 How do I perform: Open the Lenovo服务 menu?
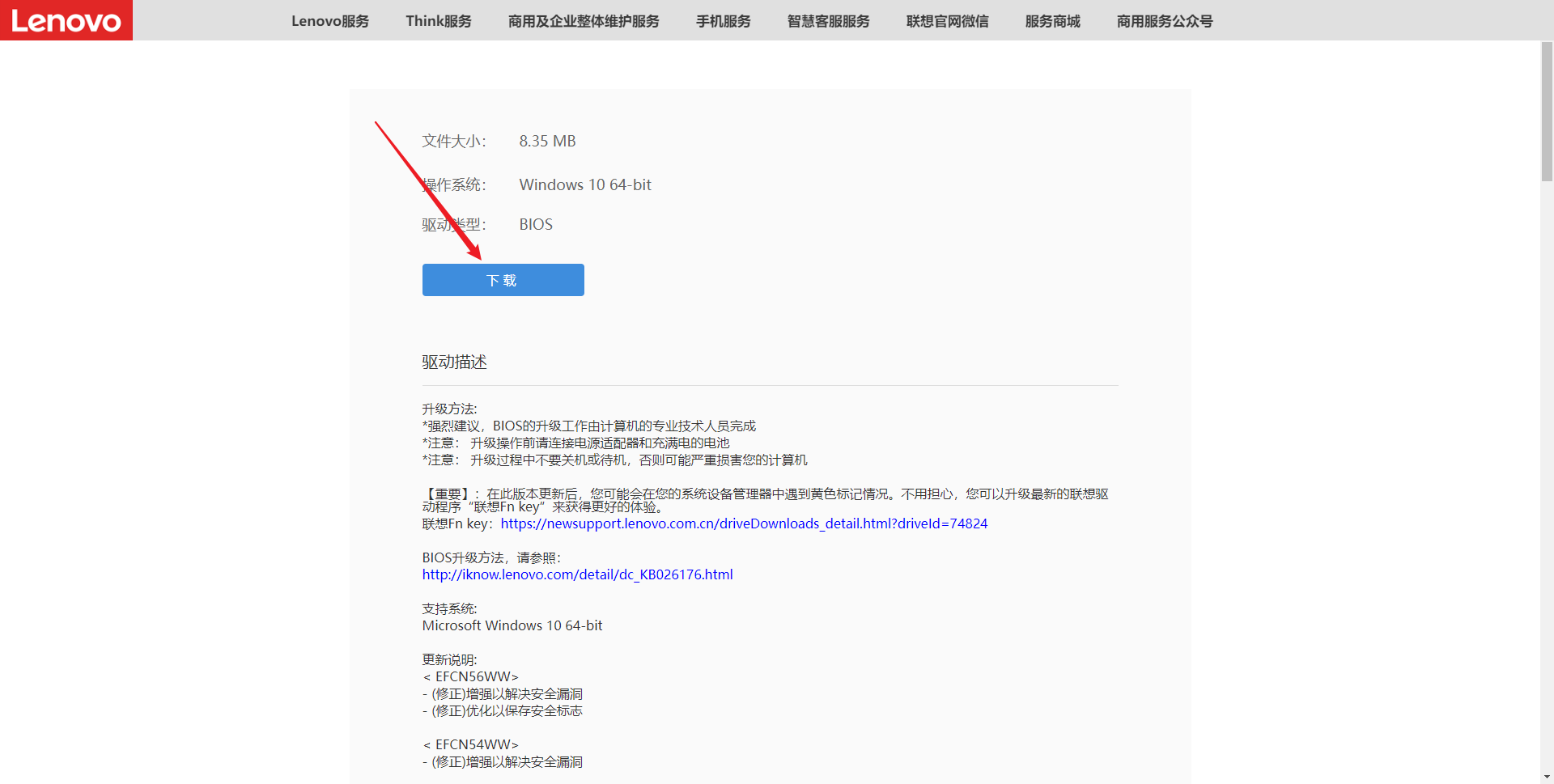330,21
